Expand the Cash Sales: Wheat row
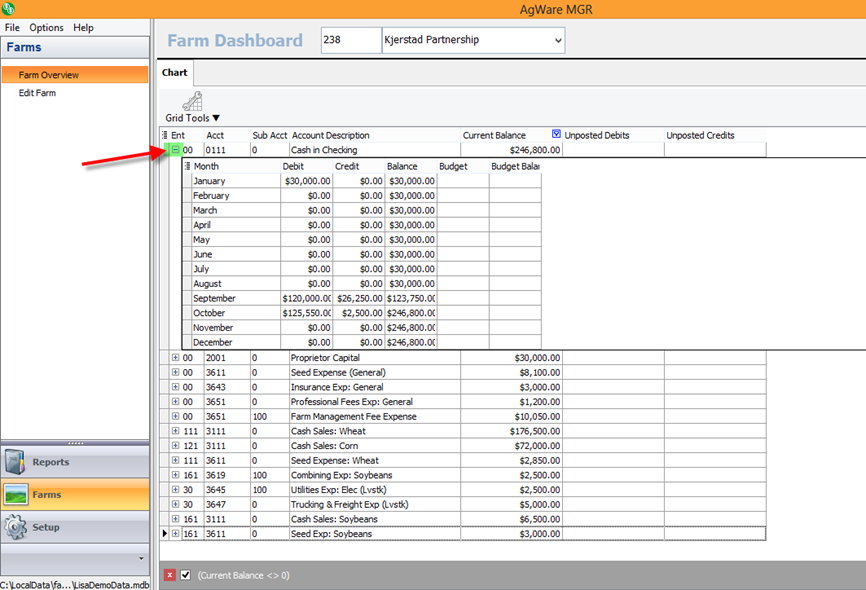866x590 pixels. coord(175,431)
